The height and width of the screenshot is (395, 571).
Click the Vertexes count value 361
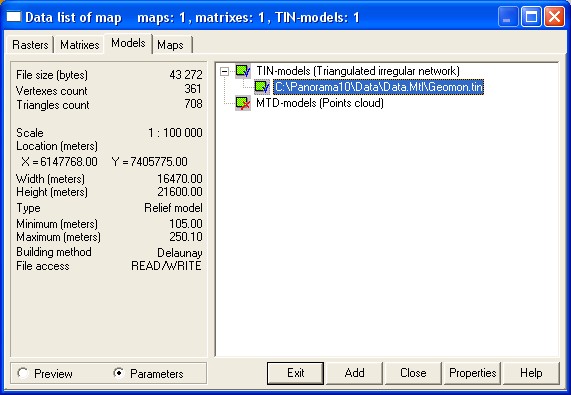[193, 89]
